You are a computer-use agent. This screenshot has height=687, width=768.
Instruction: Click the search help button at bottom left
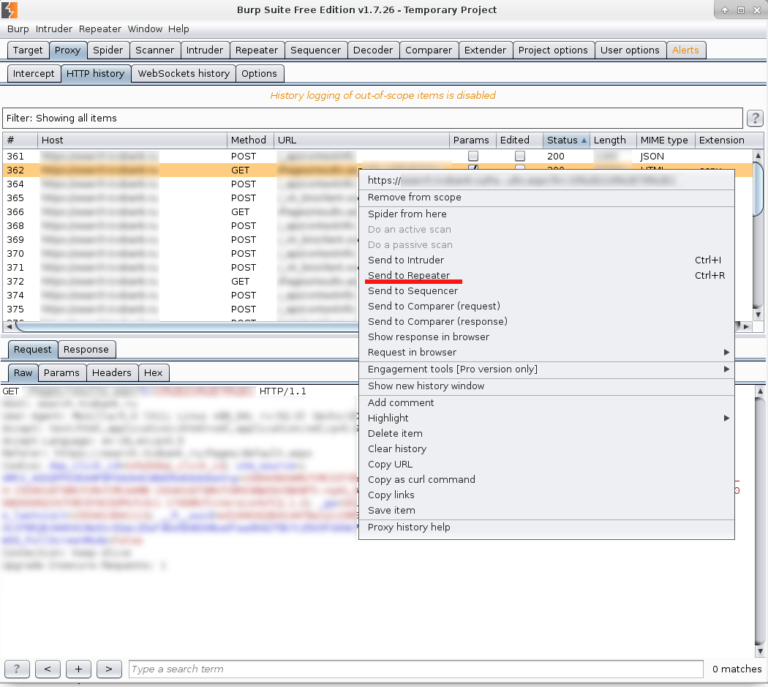(x=17, y=668)
